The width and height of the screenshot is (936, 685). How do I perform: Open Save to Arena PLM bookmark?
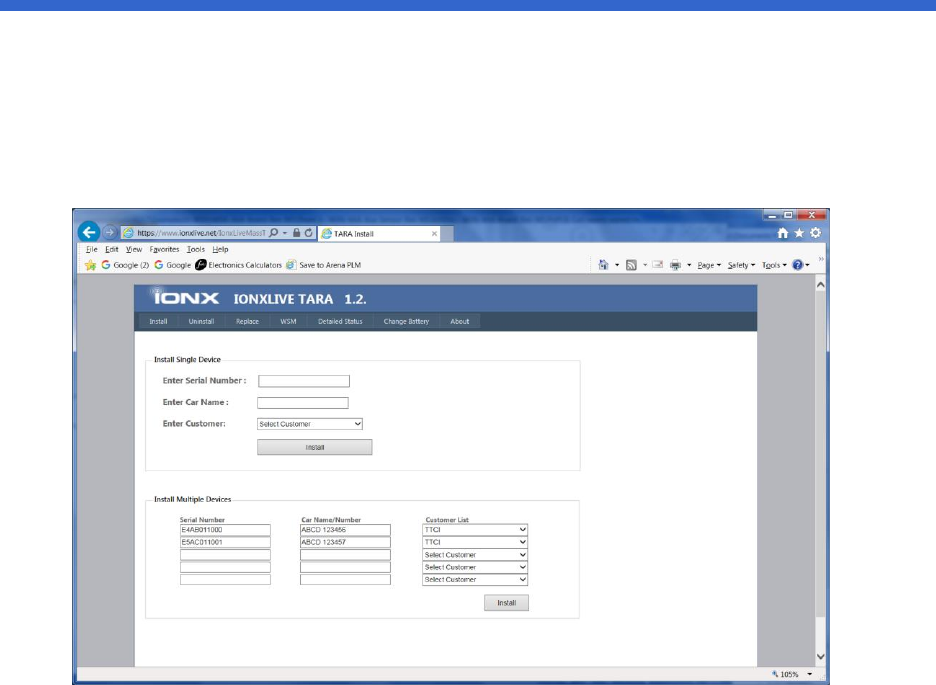pos(324,265)
